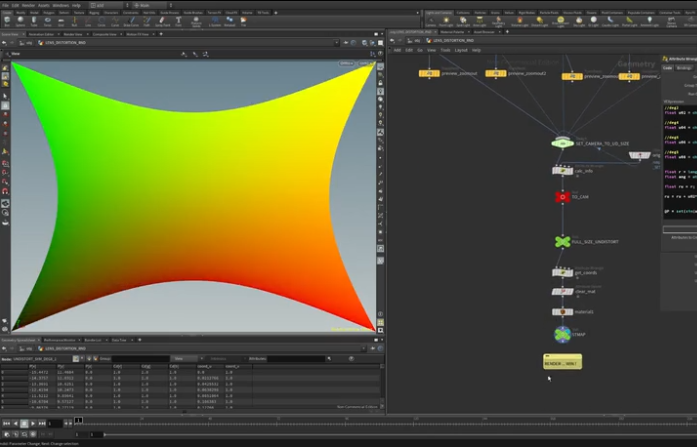Open the Data Tree tab
This screenshot has width=697, height=447.
pos(119,340)
